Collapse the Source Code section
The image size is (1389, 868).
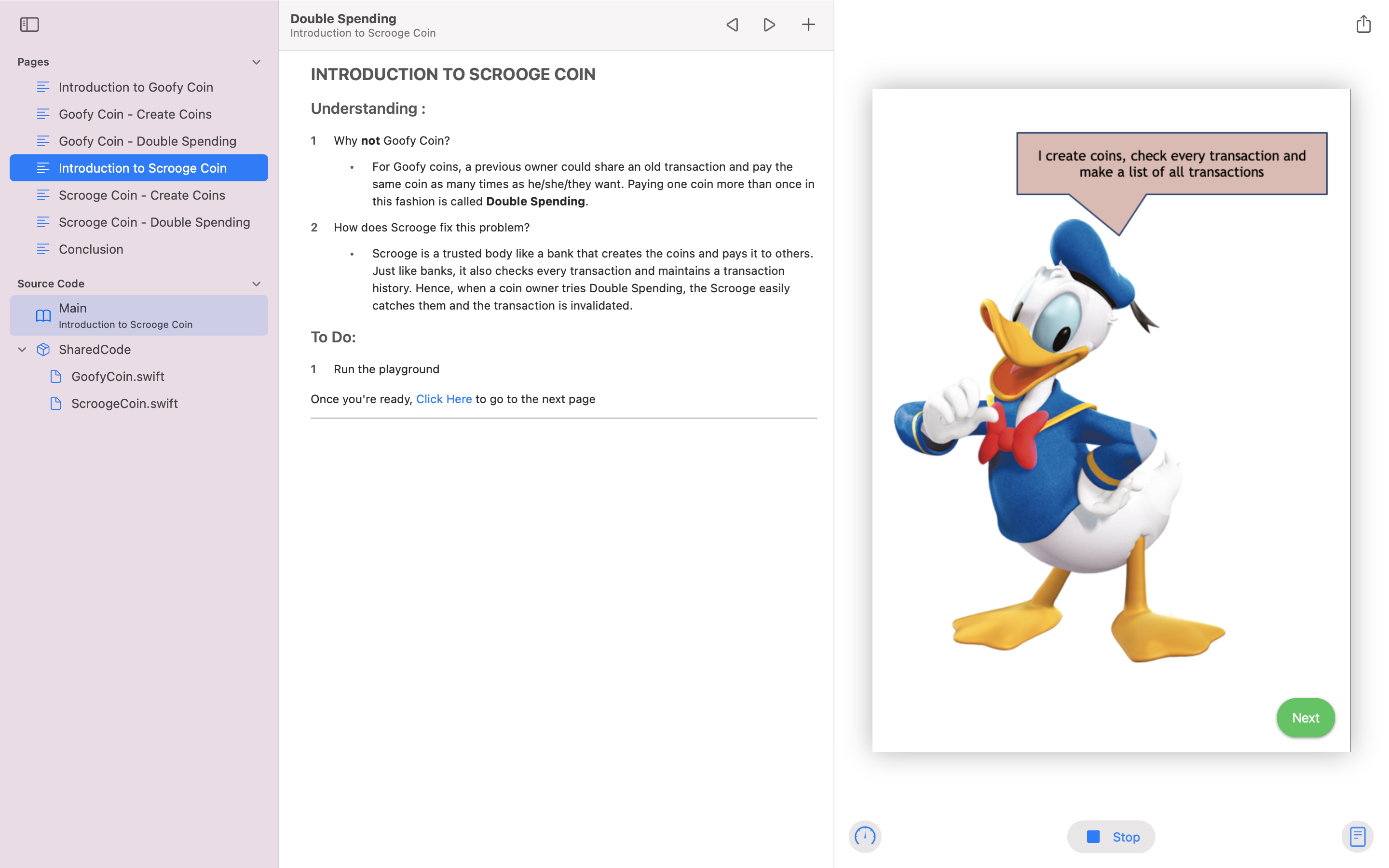pos(256,284)
